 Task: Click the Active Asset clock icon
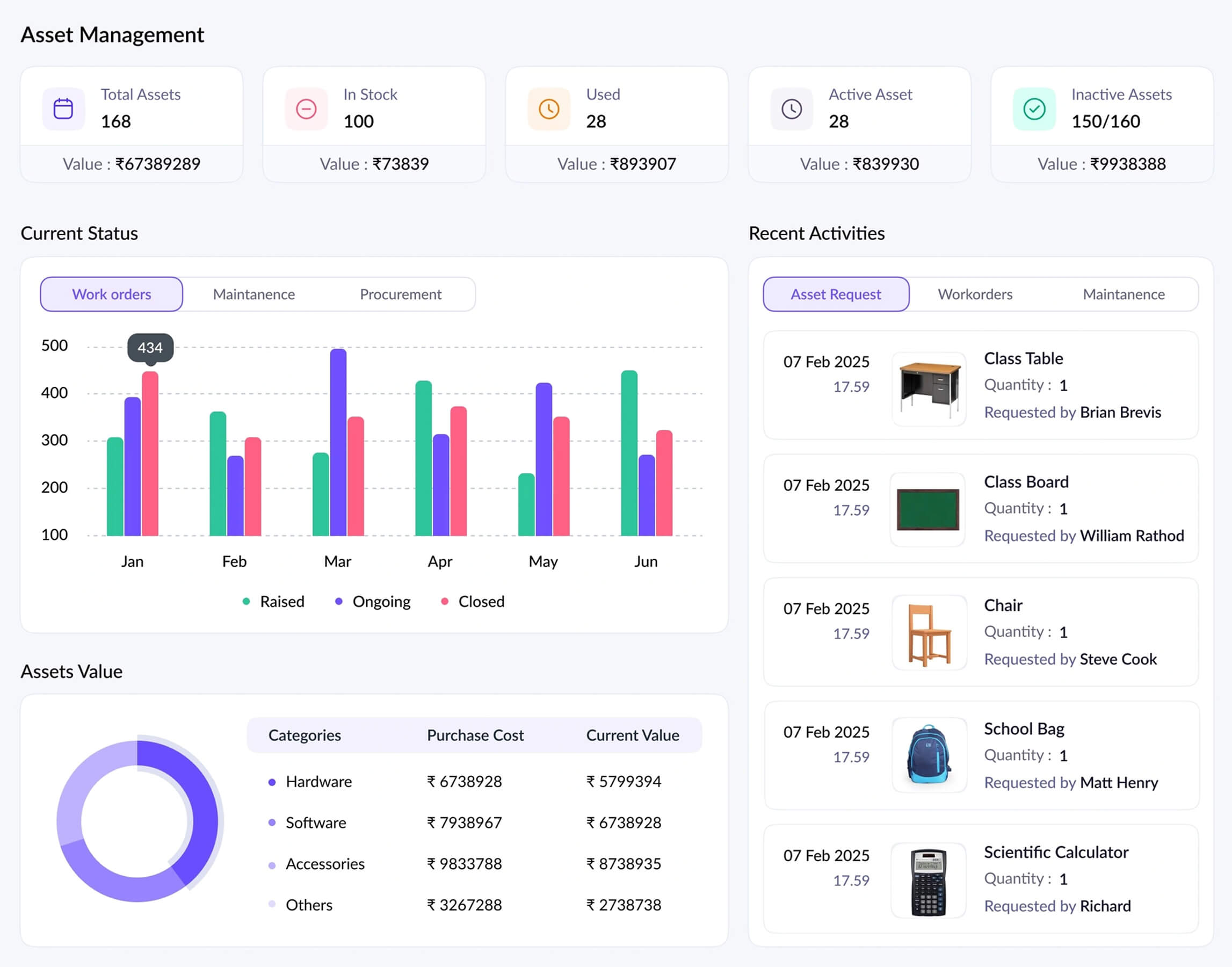pyautogui.click(x=791, y=109)
